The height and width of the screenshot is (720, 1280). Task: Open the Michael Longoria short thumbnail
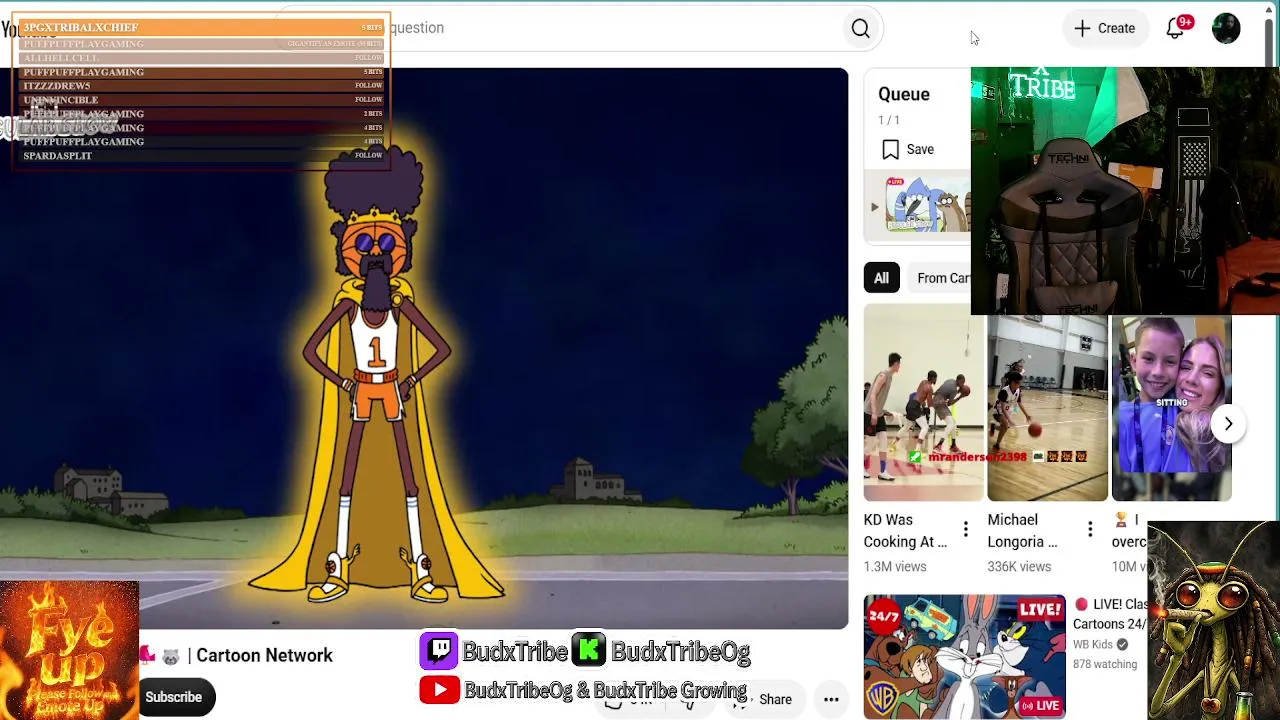pyautogui.click(x=1047, y=408)
